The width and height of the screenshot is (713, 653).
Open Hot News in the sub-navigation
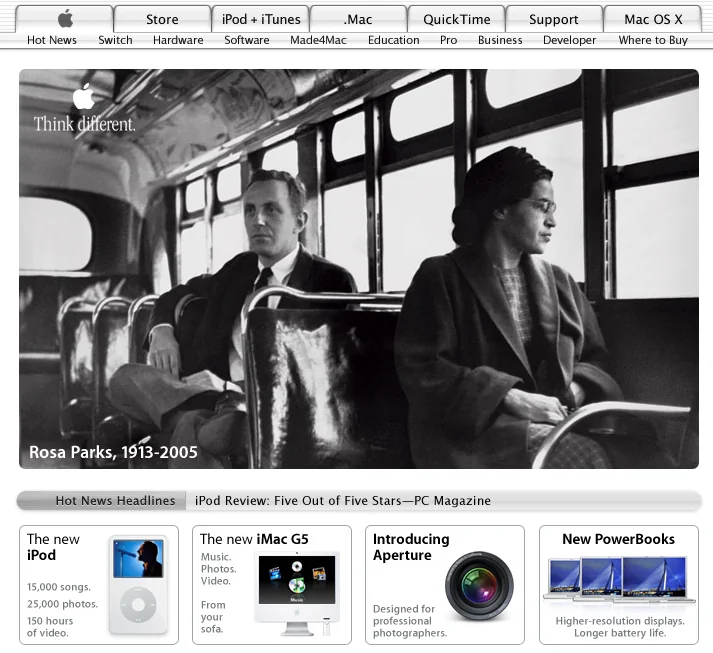click(x=52, y=40)
